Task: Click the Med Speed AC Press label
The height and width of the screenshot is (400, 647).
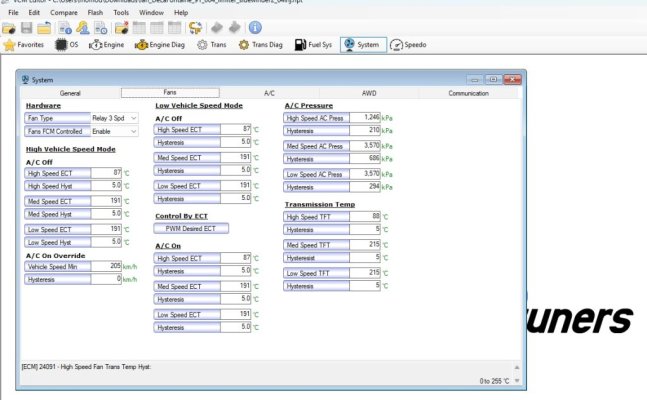Action: coord(316,146)
